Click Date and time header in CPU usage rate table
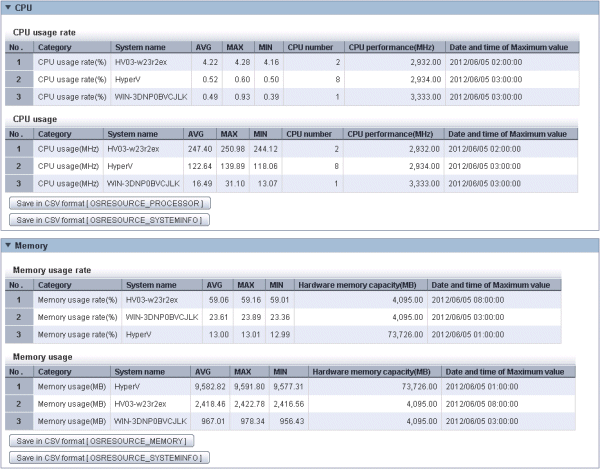 pyautogui.click(x=509, y=47)
